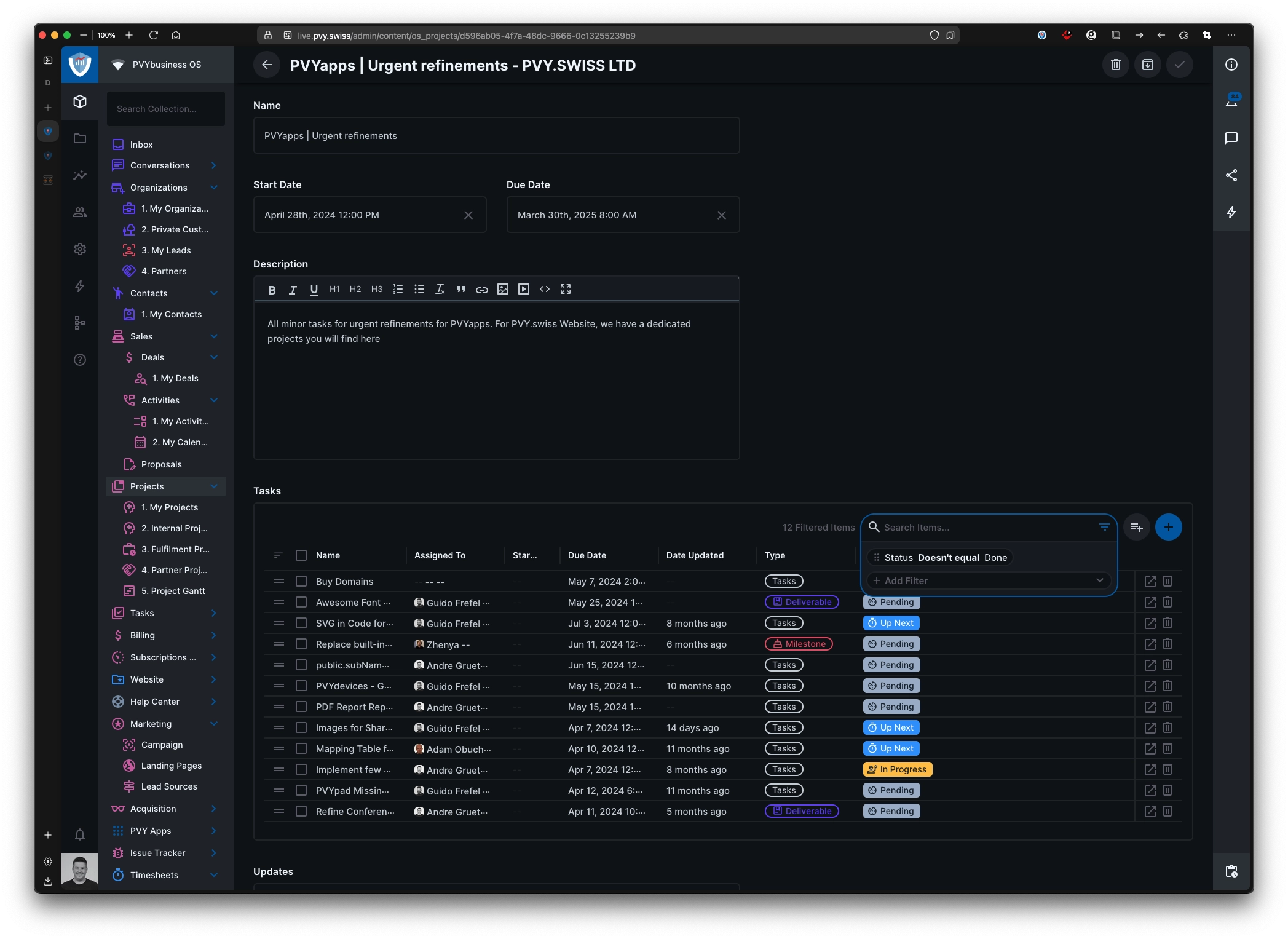Viewport: 1288px width, 939px height.
Task: Expand the Issue Tracker sidebar section
Action: [214, 853]
